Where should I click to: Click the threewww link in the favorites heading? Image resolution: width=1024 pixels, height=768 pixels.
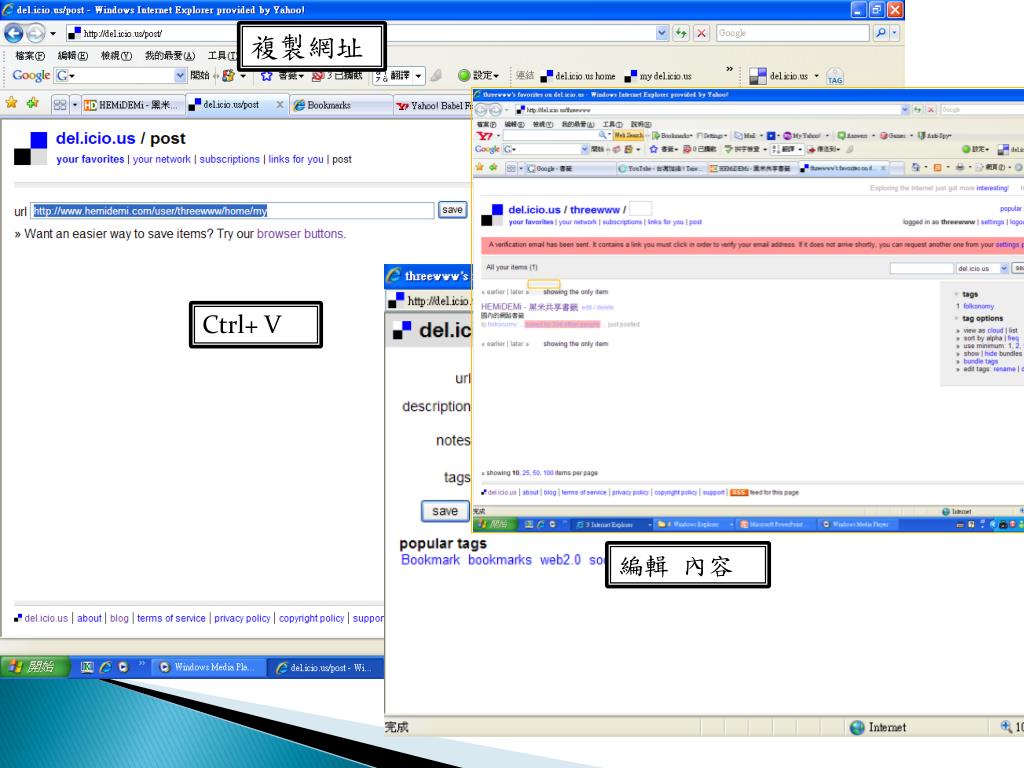[594, 210]
